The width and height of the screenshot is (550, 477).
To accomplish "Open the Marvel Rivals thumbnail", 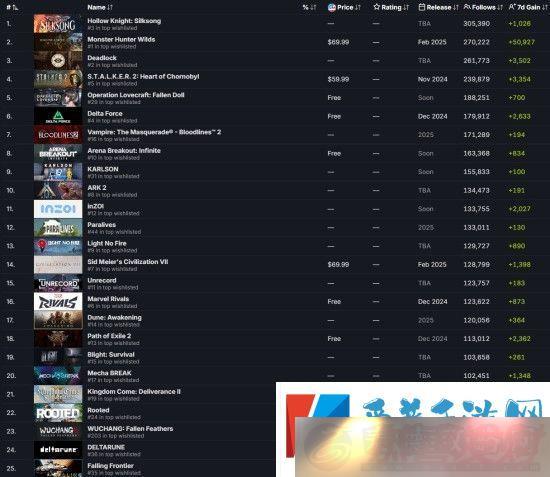I will (58, 302).
